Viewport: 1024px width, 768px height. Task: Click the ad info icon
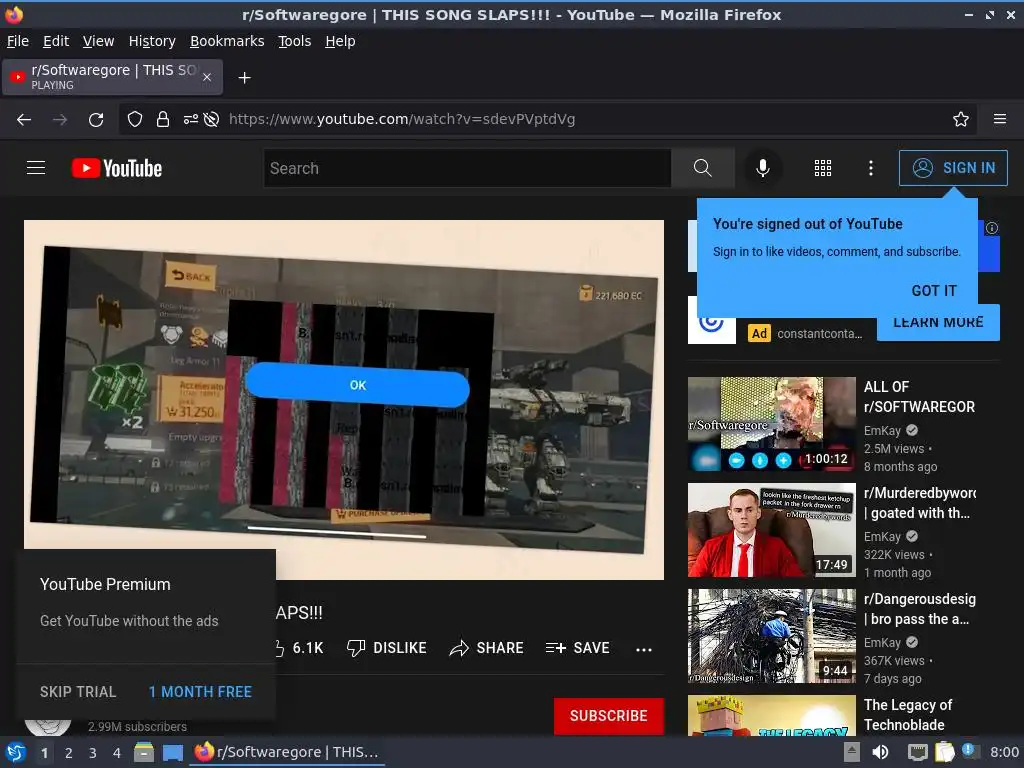click(x=991, y=228)
